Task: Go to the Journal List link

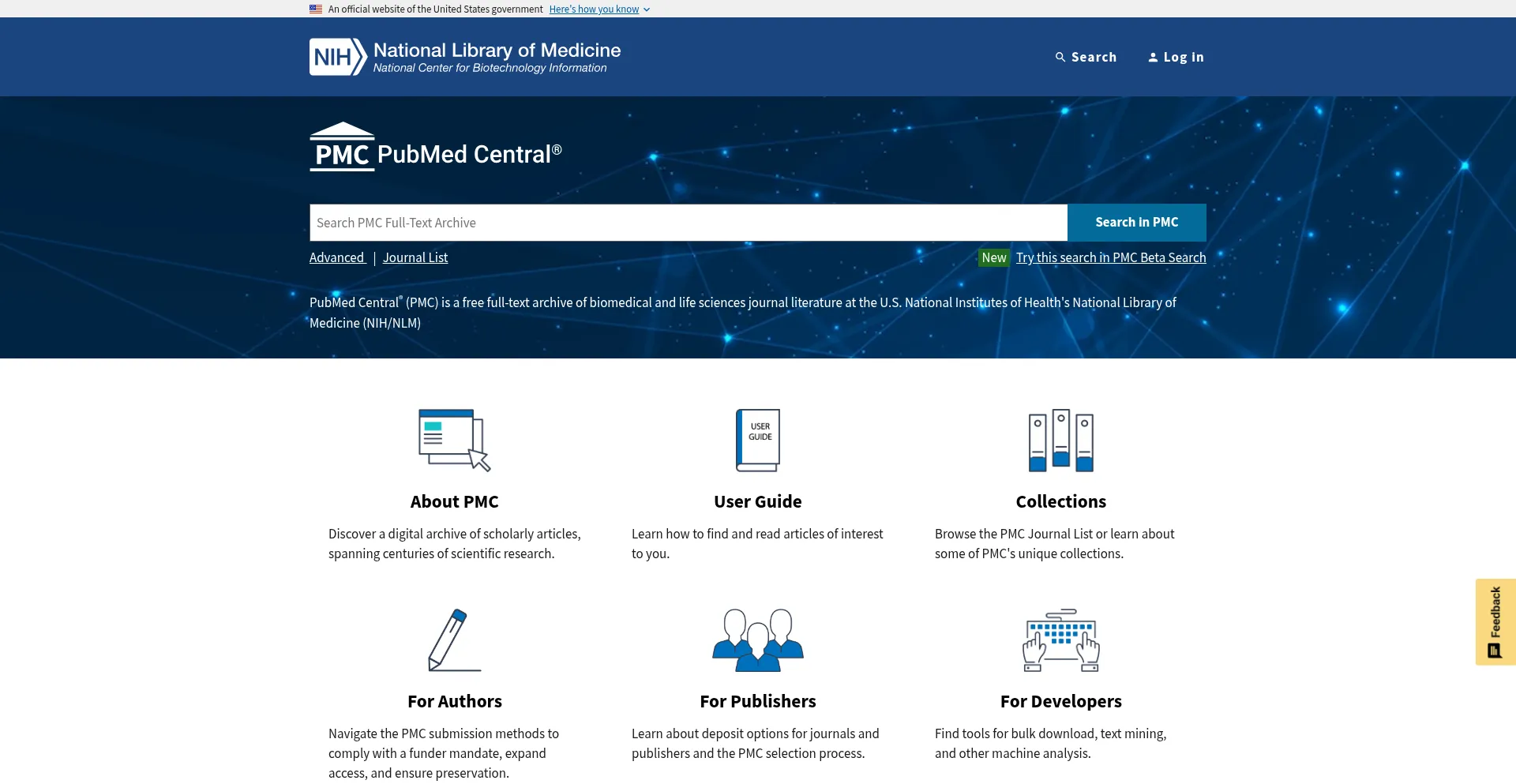Action: click(415, 257)
